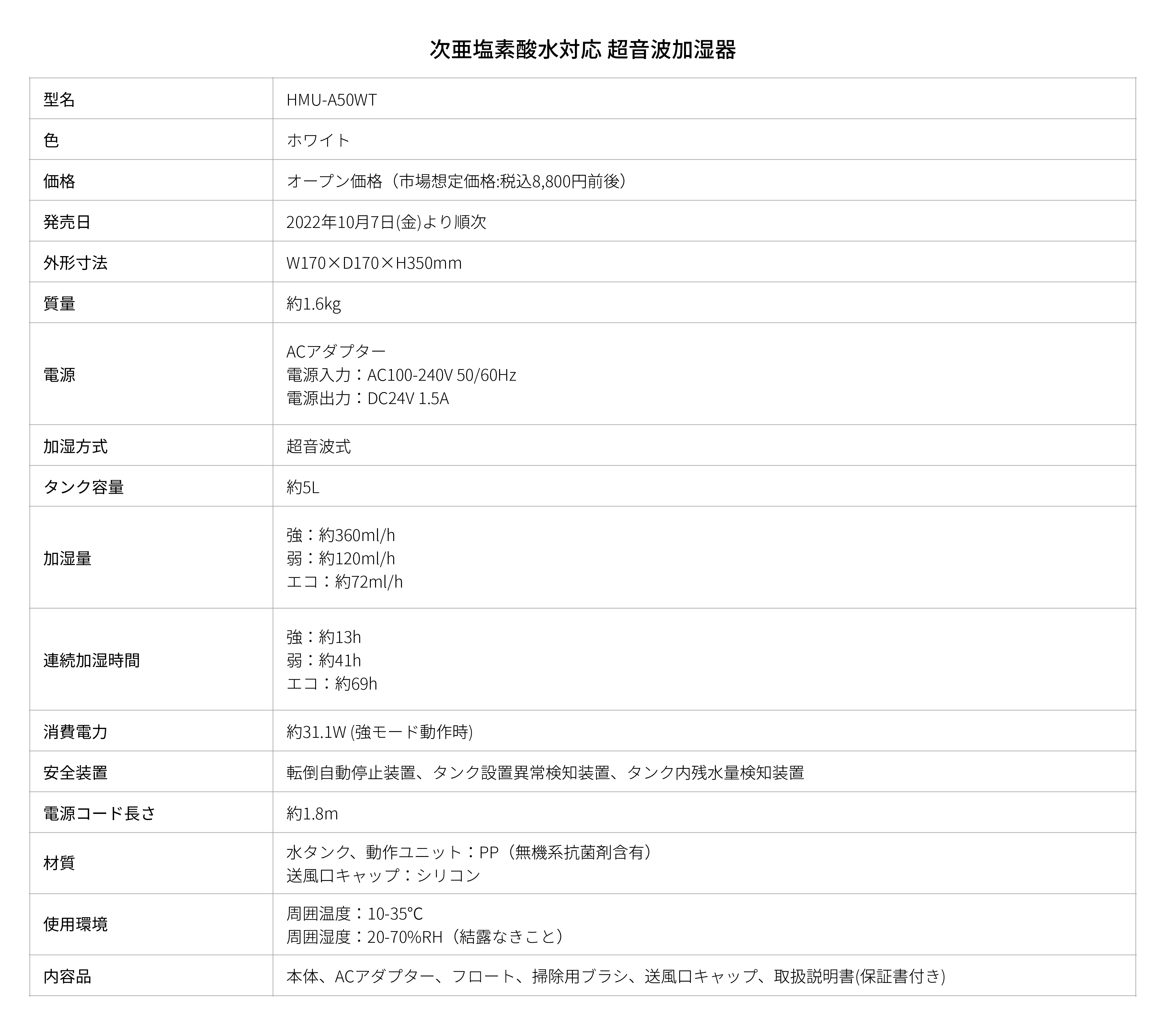Image resolution: width=1166 pixels, height=1036 pixels.
Task: Click the dimensions W170×D170×H350mm
Action: tap(374, 263)
